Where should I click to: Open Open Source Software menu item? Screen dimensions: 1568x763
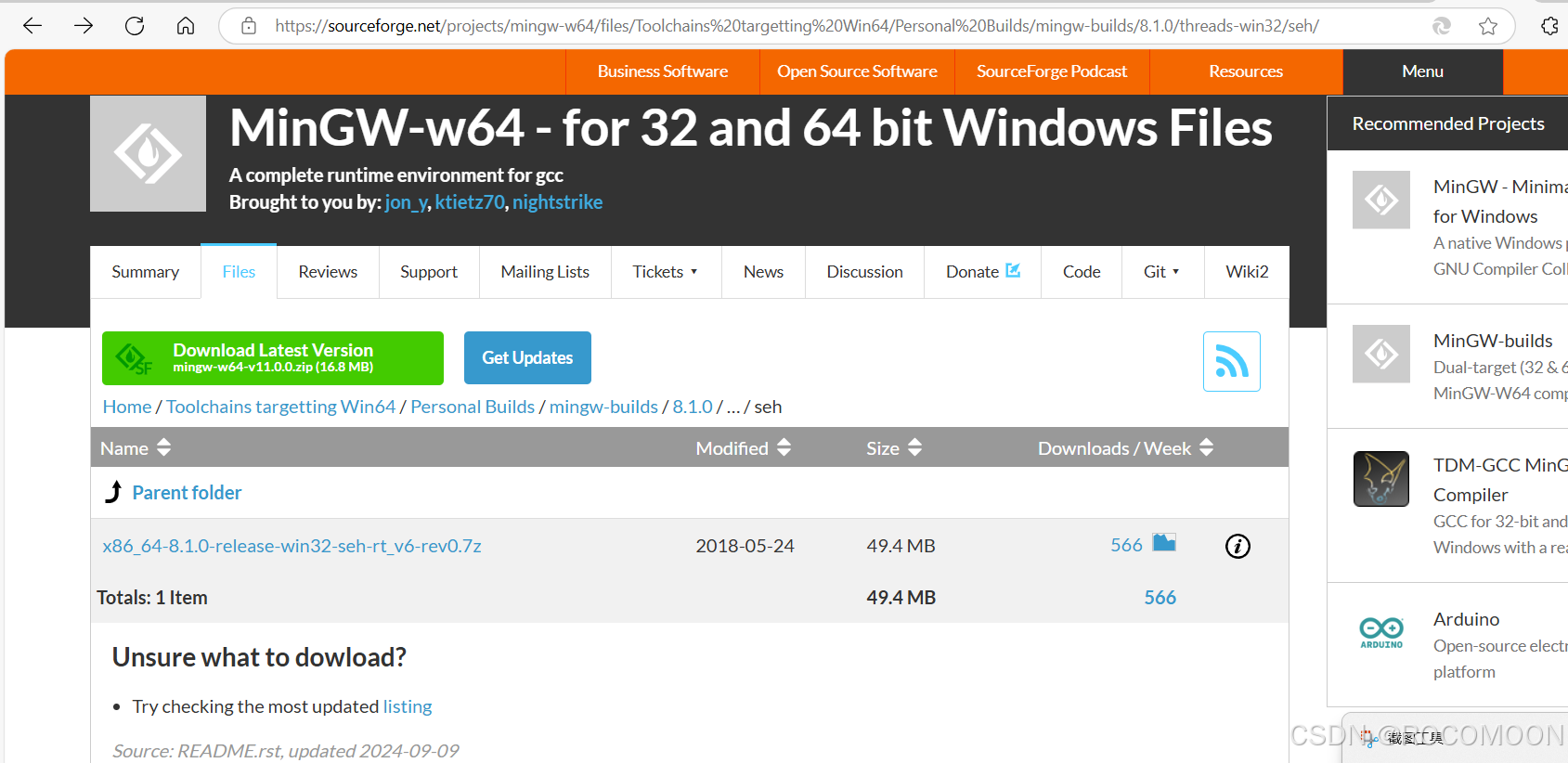click(x=857, y=71)
